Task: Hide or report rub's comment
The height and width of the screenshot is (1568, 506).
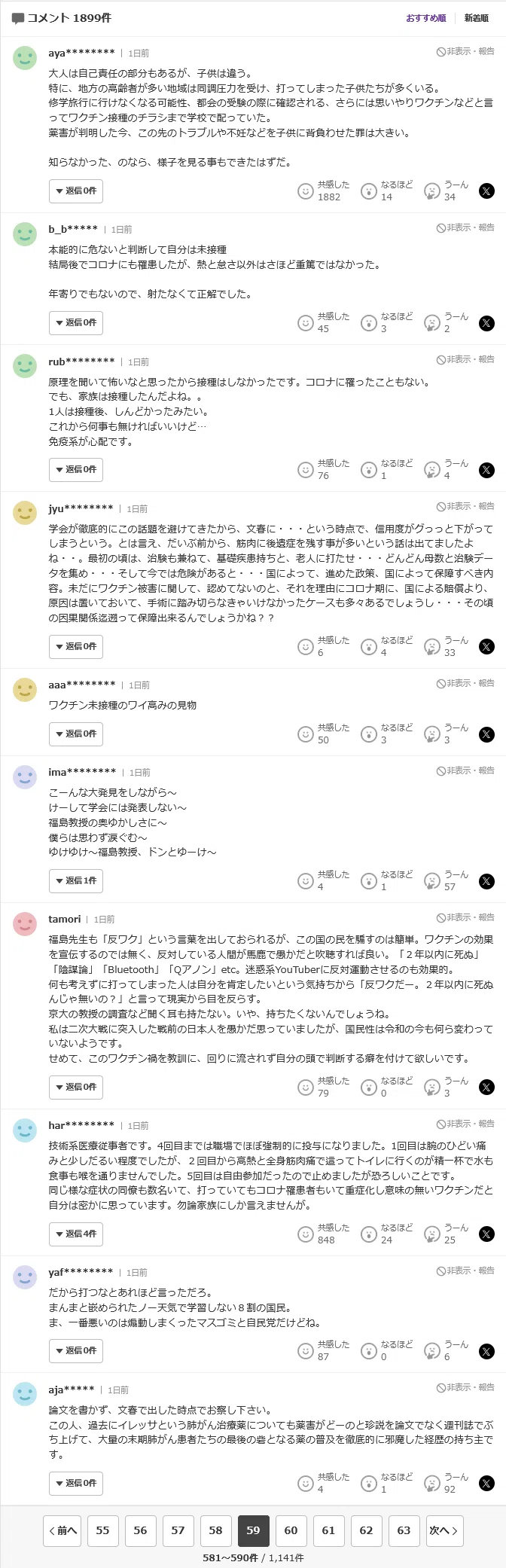Action: pos(466,359)
